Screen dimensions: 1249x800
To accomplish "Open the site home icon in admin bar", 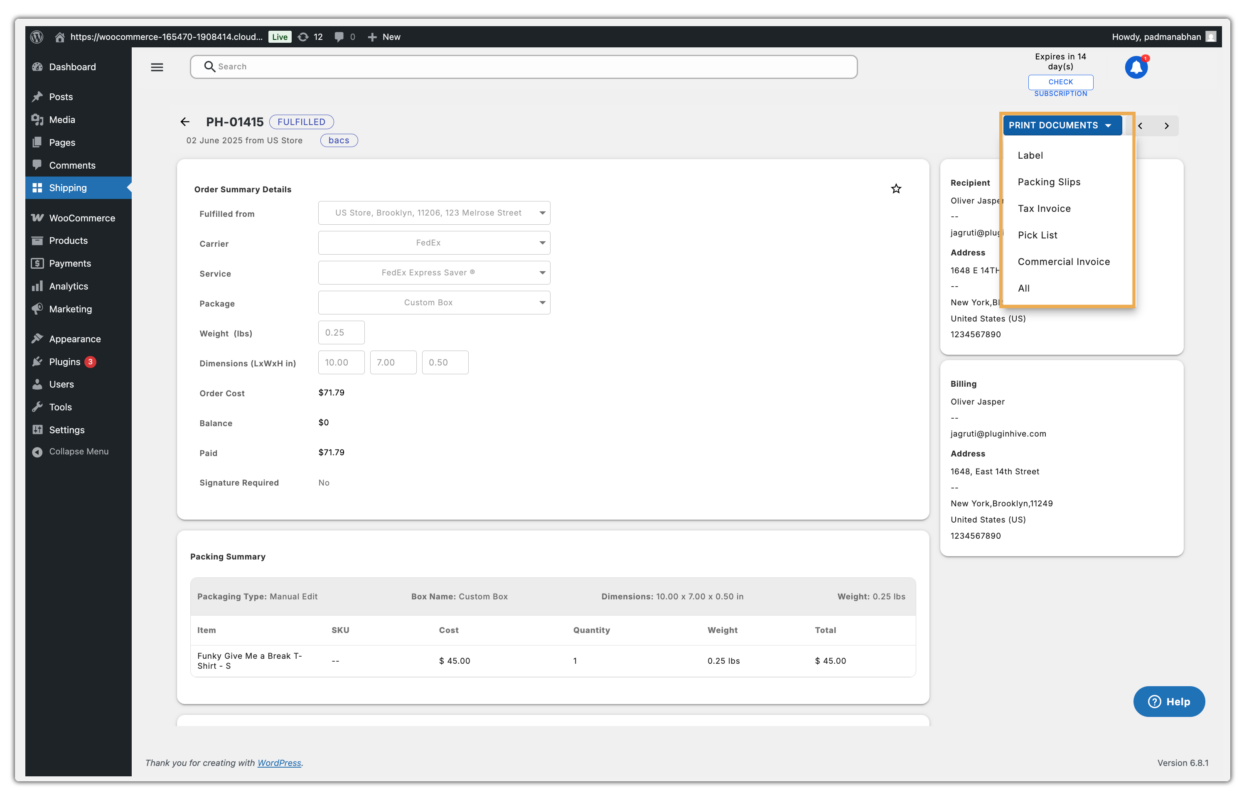I will pyautogui.click(x=60, y=37).
